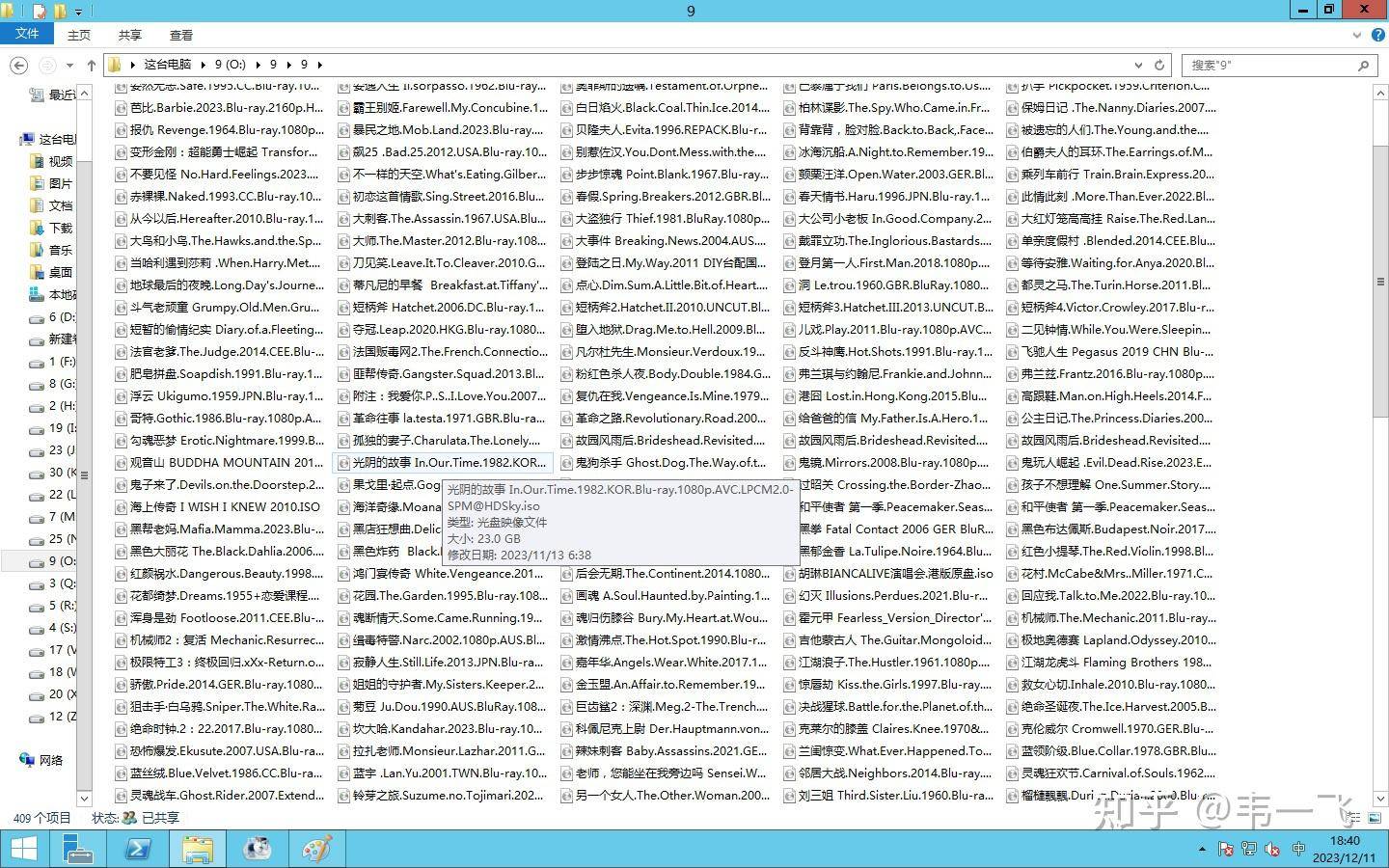The height and width of the screenshot is (868, 1389).
Task: Click the New Folder icon in title bar
Action: click(61, 12)
